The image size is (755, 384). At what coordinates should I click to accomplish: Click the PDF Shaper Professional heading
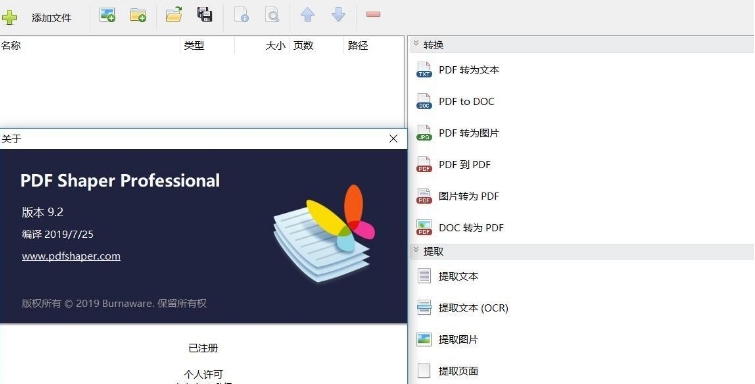tap(120, 181)
